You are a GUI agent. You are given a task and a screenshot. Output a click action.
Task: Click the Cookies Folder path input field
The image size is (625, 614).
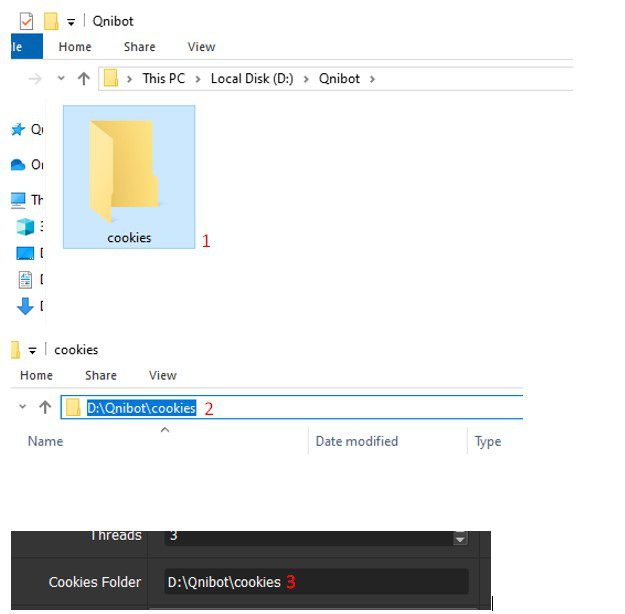point(315,582)
